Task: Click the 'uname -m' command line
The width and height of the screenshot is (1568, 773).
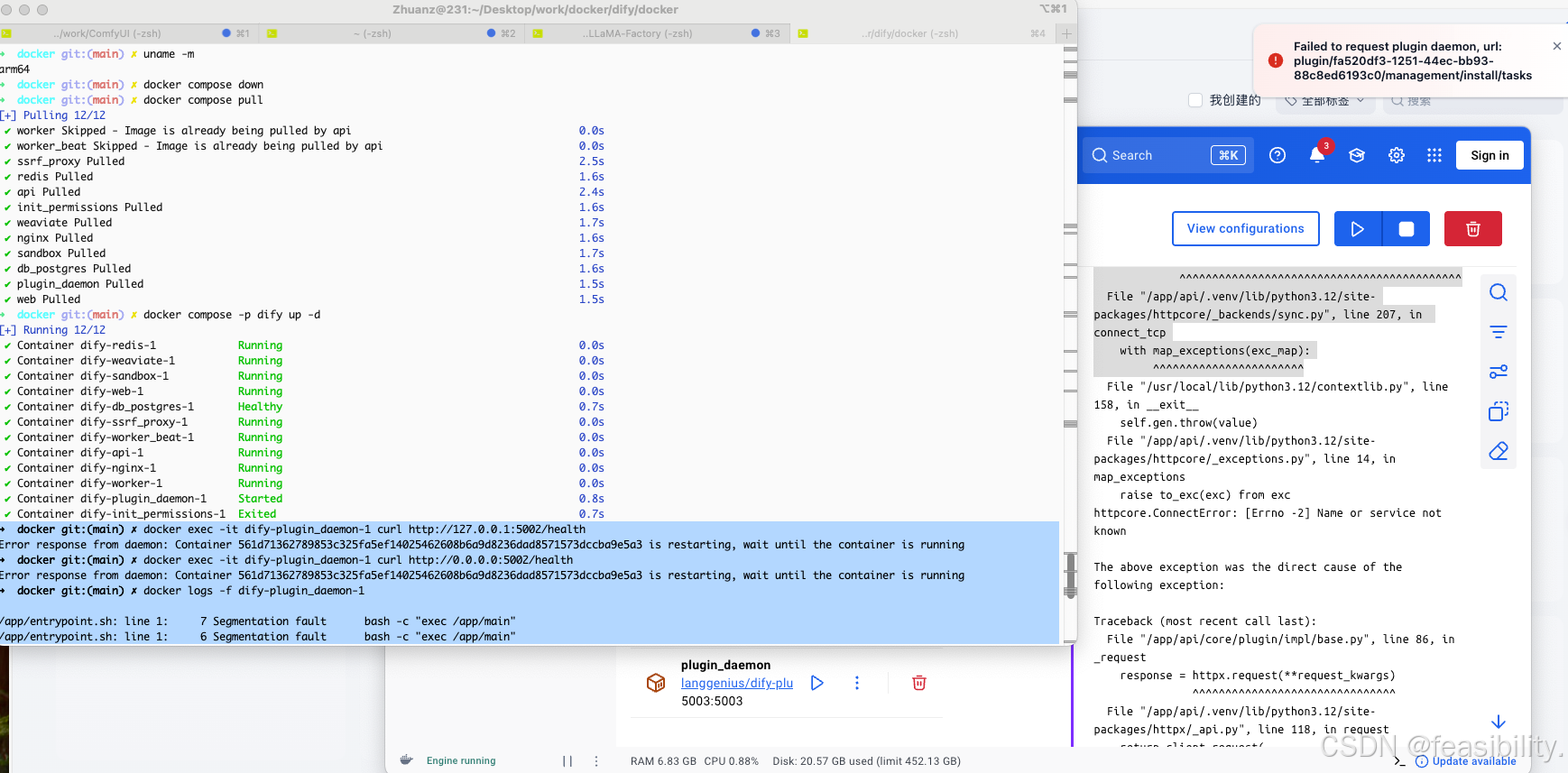Action: pos(169,54)
